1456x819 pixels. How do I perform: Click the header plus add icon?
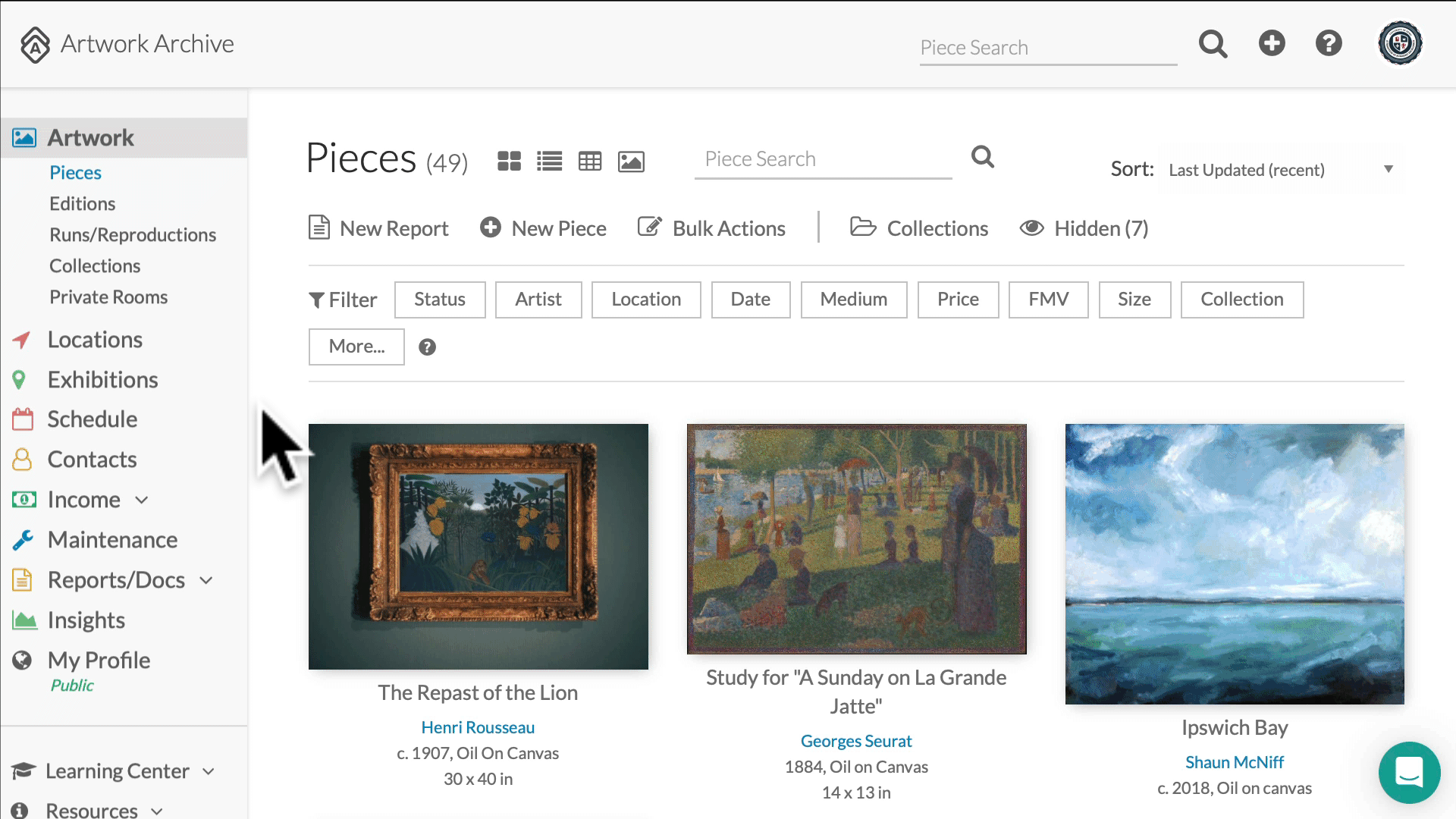pos(1272,43)
